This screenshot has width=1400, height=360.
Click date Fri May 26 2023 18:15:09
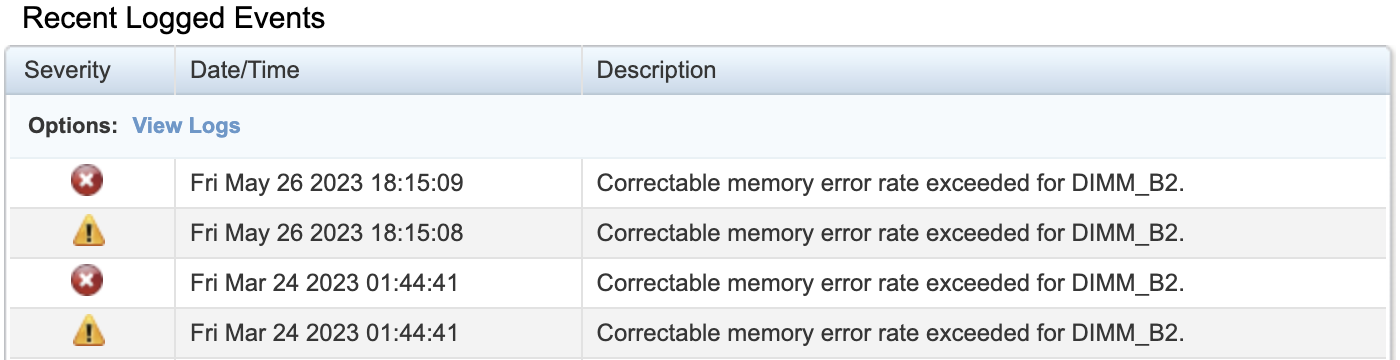[x=327, y=184]
